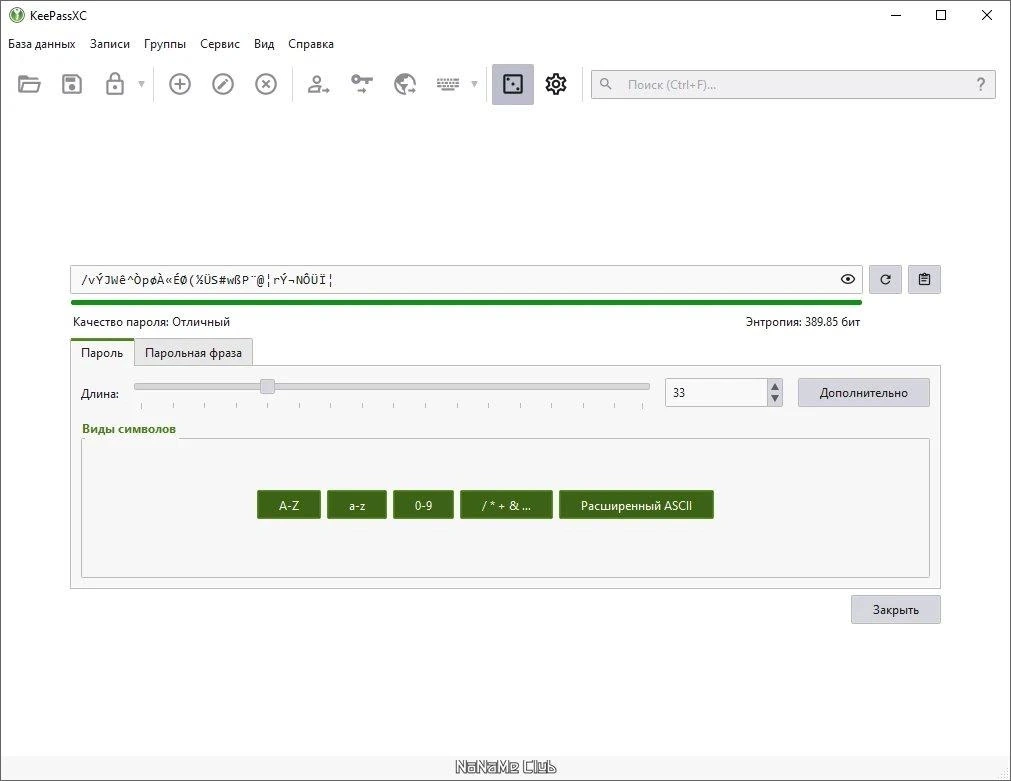Click the Copy username icon
Screen dimensions: 1011x781
pos(319,84)
